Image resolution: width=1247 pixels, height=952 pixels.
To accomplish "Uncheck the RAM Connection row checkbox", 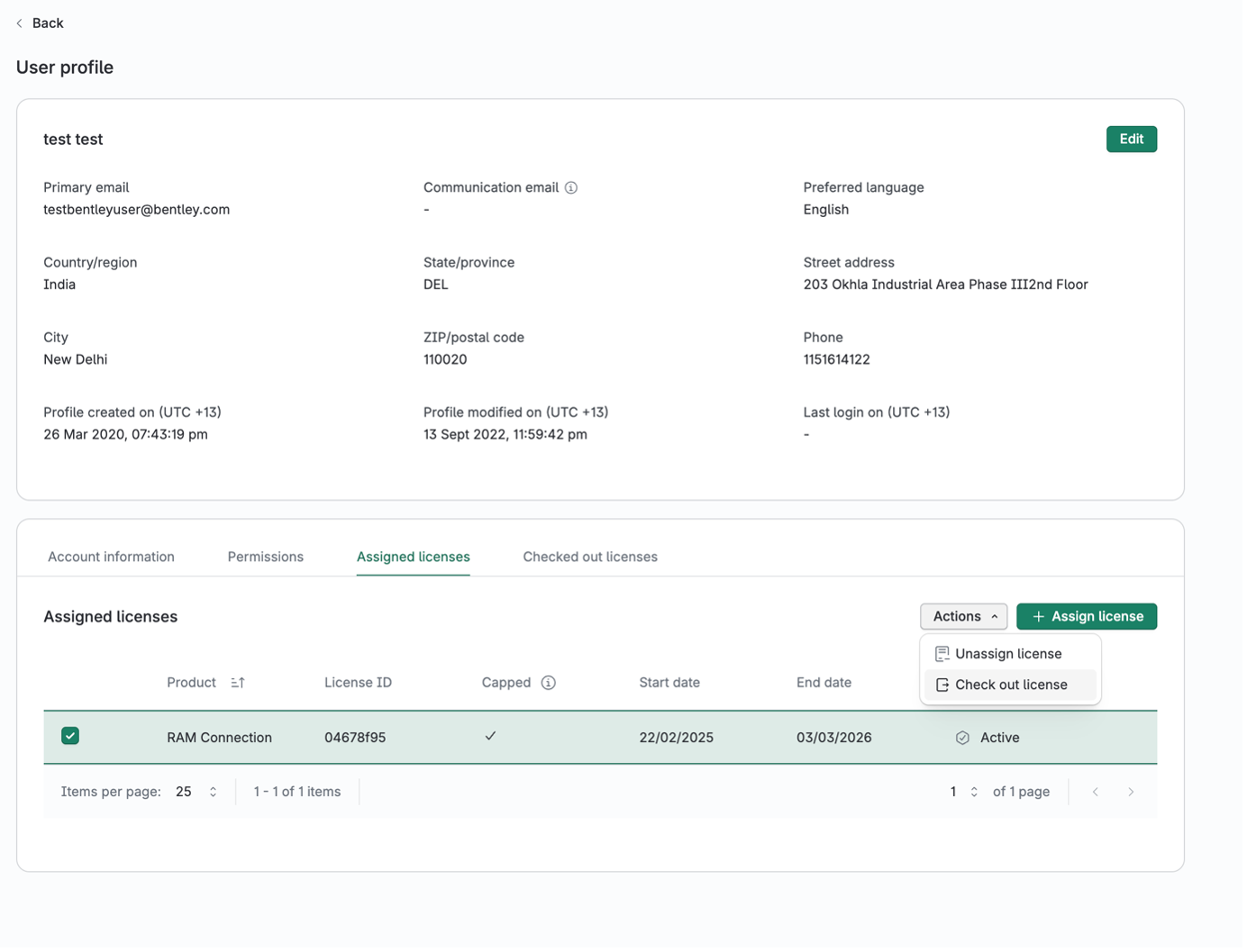I will (70, 736).
